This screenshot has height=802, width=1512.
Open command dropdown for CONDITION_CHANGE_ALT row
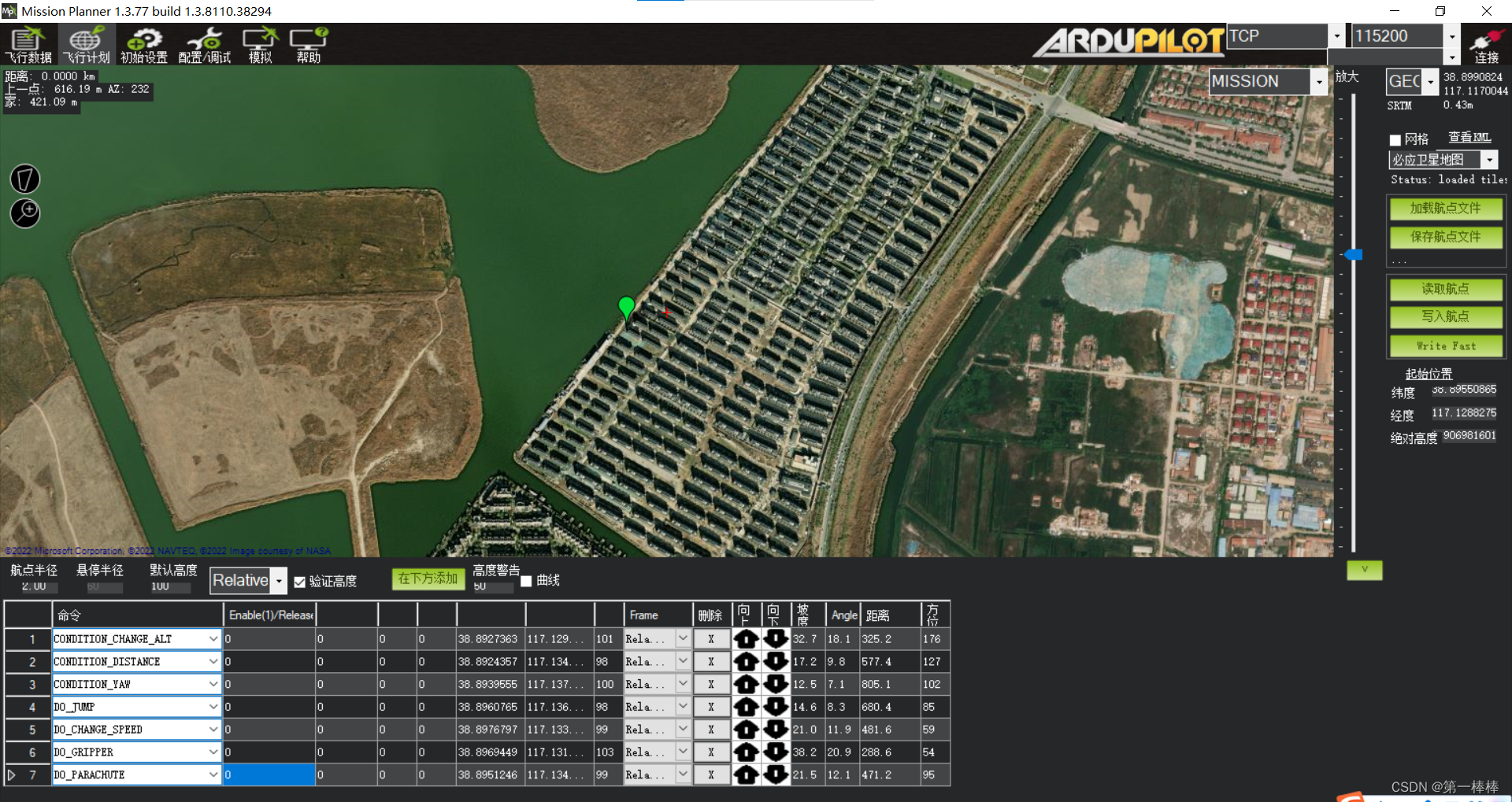[x=213, y=639]
